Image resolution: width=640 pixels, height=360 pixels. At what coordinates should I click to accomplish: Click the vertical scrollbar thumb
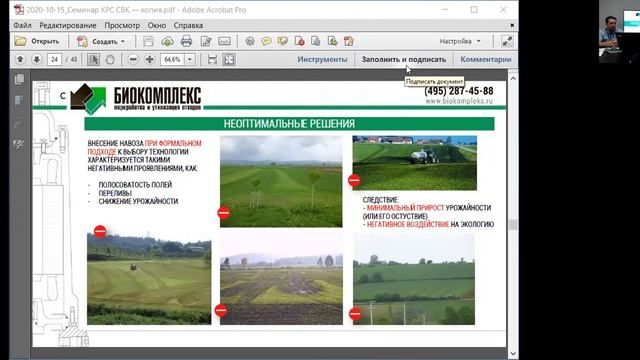tap(513, 225)
